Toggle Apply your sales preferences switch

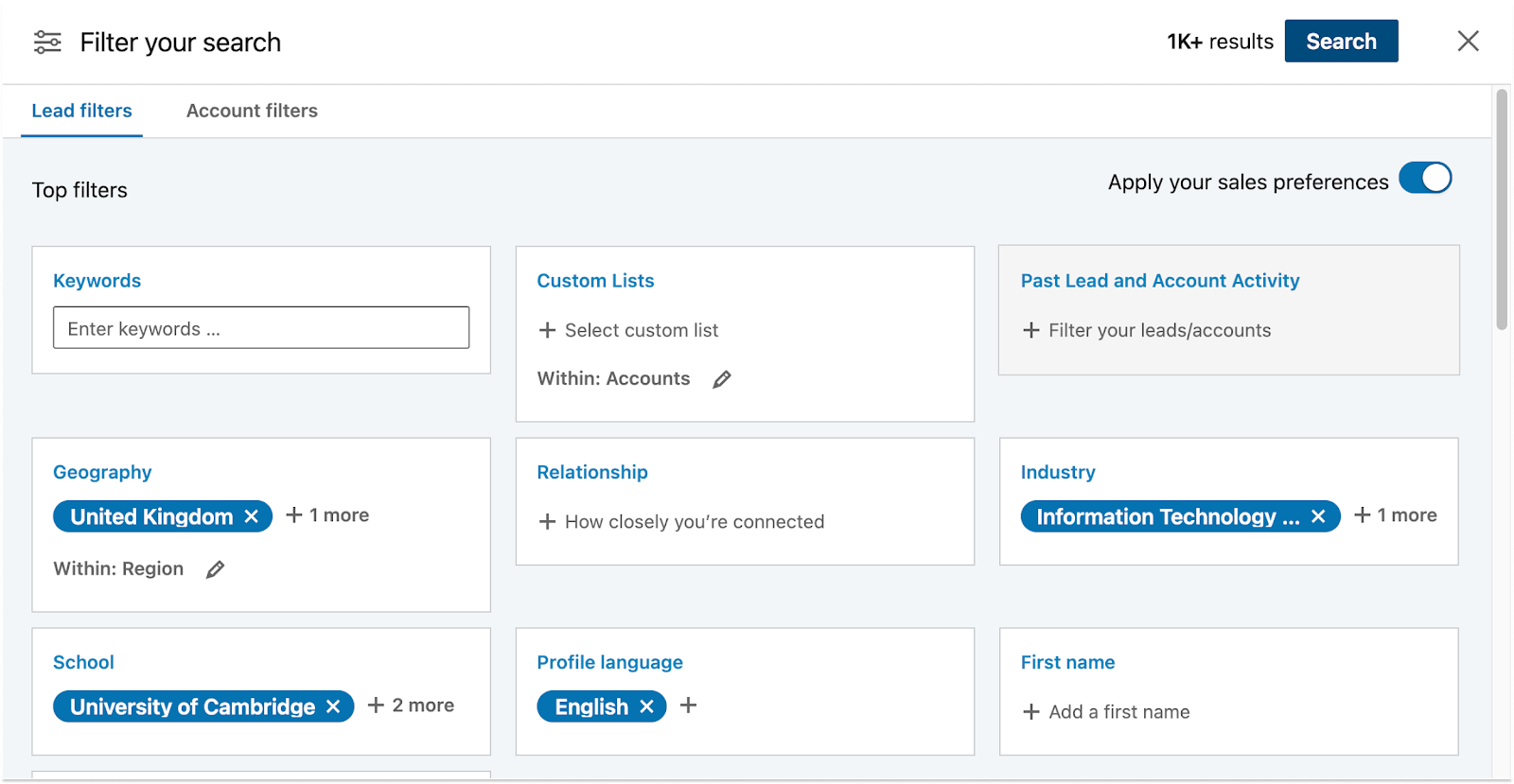(1425, 179)
